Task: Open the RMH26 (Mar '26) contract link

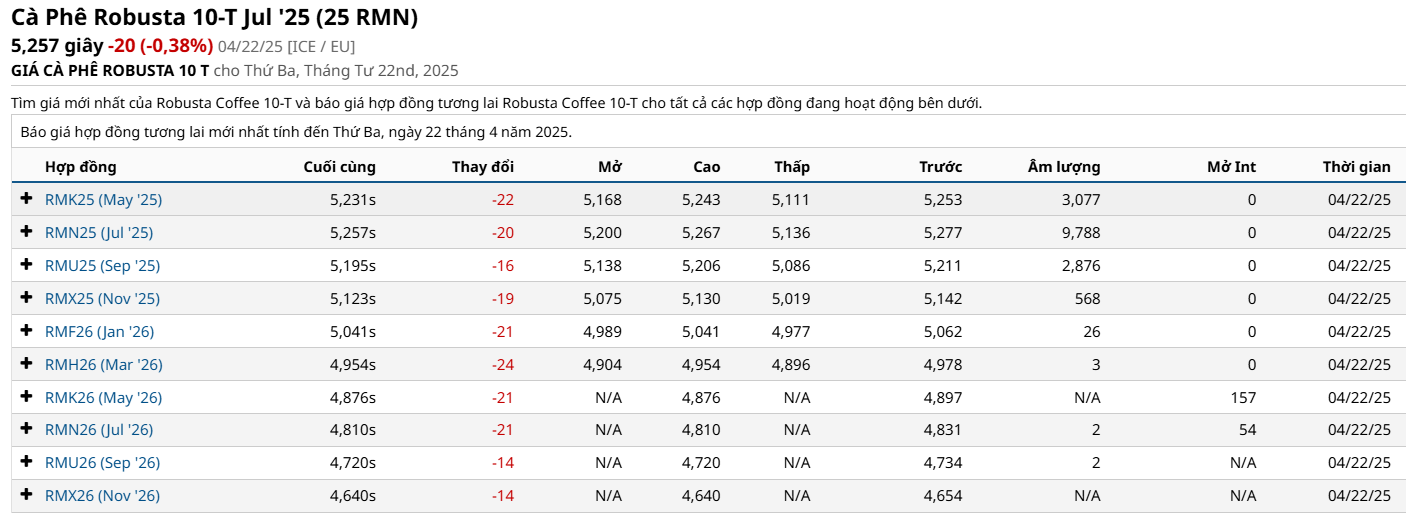Action: pyautogui.click(x=103, y=365)
